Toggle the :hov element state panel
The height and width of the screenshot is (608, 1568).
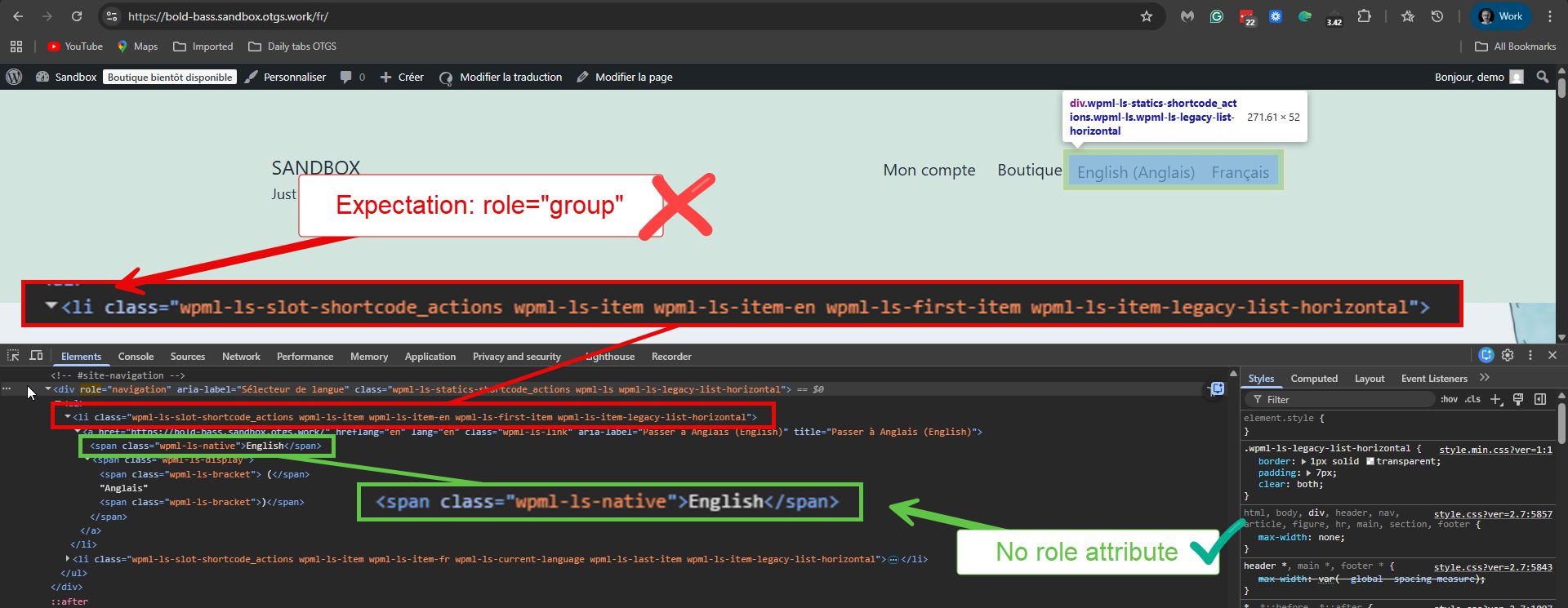pyautogui.click(x=1449, y=399)
